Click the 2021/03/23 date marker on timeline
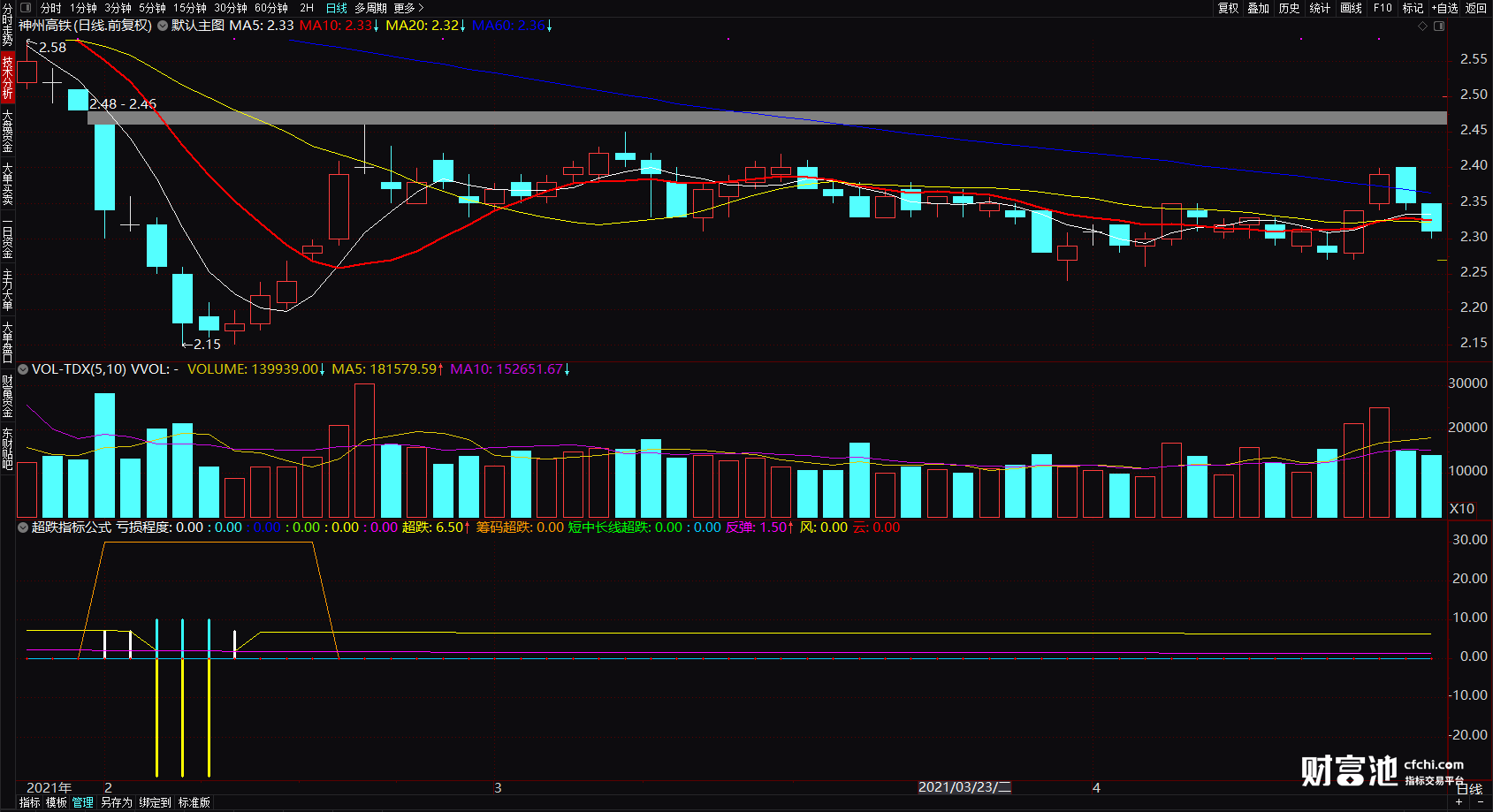Image resolution: width=1493 pixels, height=812 pixels. [x=964, y=787]
